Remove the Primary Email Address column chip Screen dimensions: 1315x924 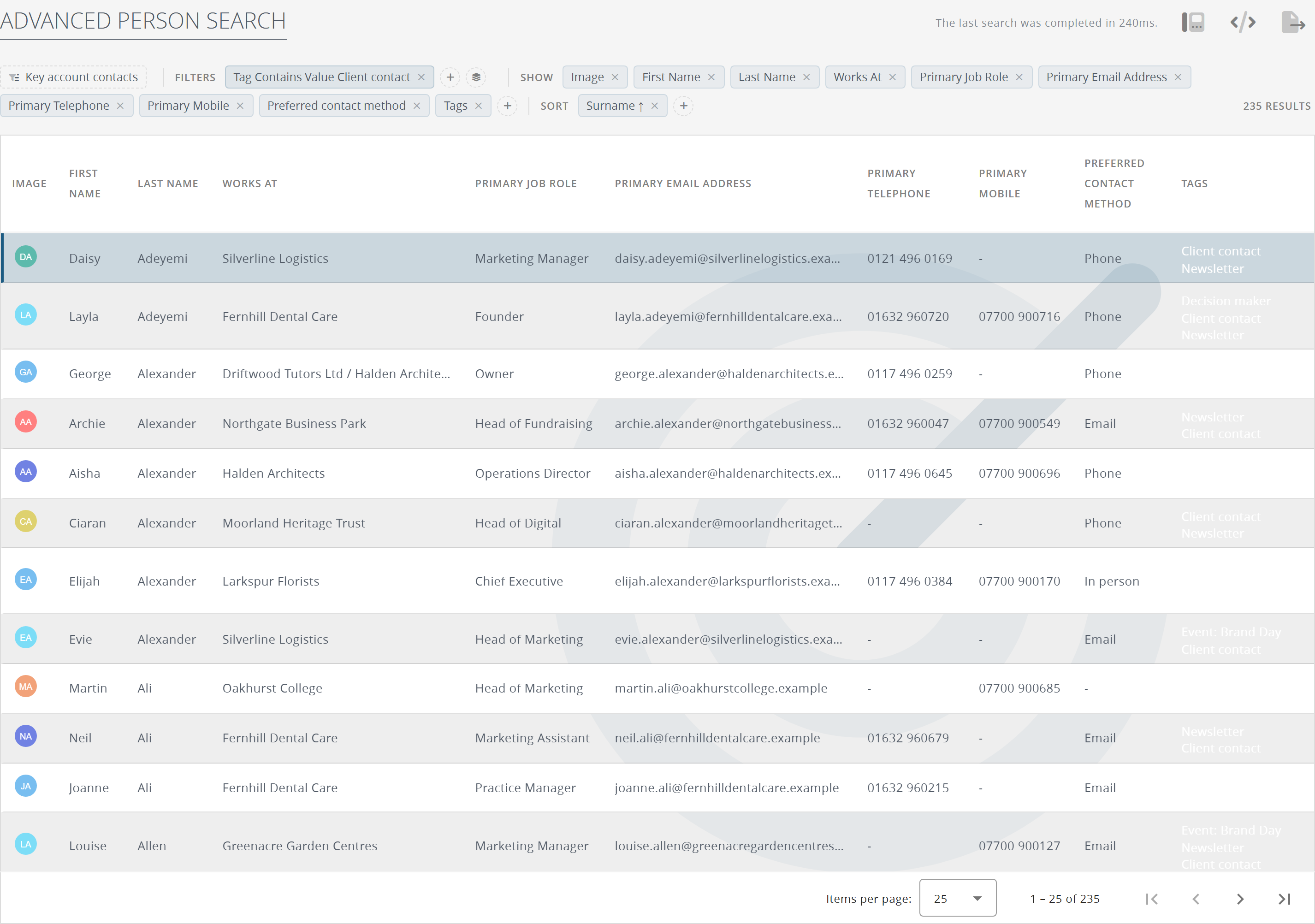[1177, 77]
